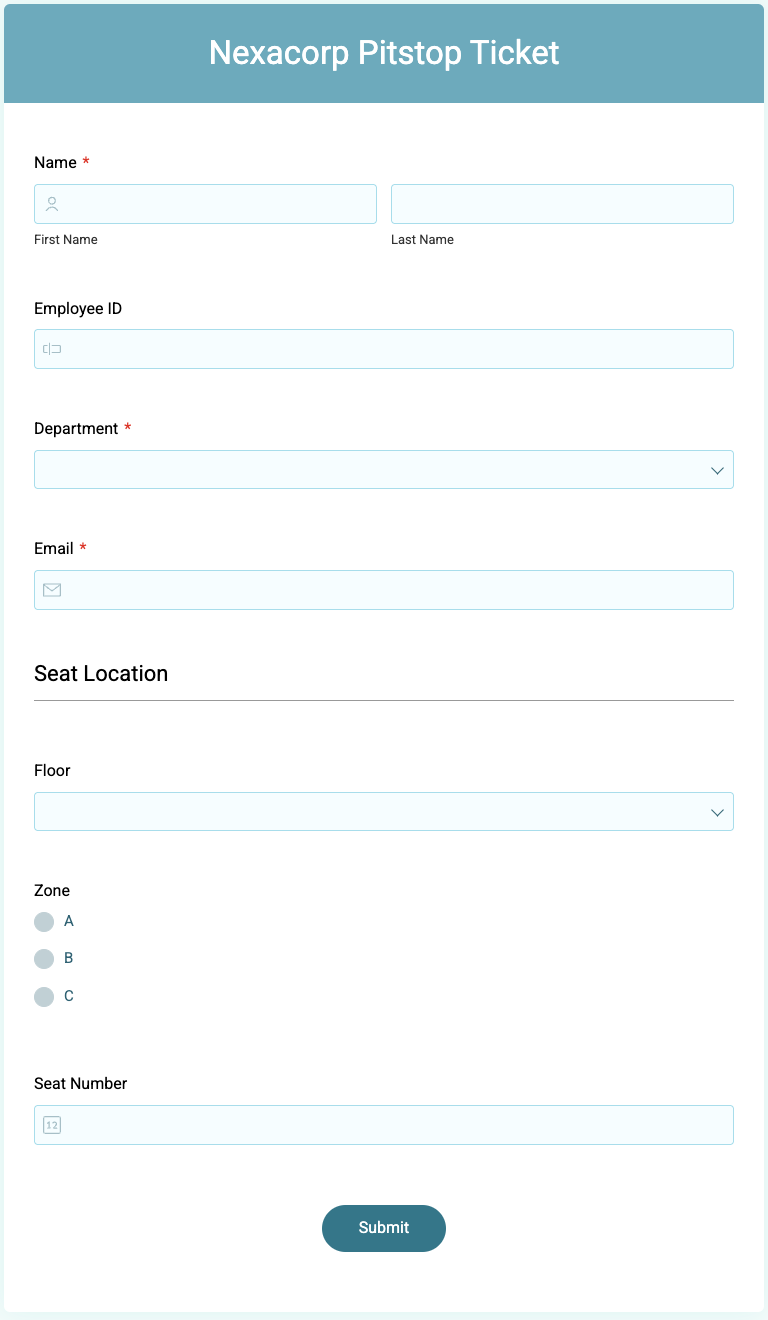Open the Department dropdown
This screenshot has height=1320, width=768.
coord(370,470)
